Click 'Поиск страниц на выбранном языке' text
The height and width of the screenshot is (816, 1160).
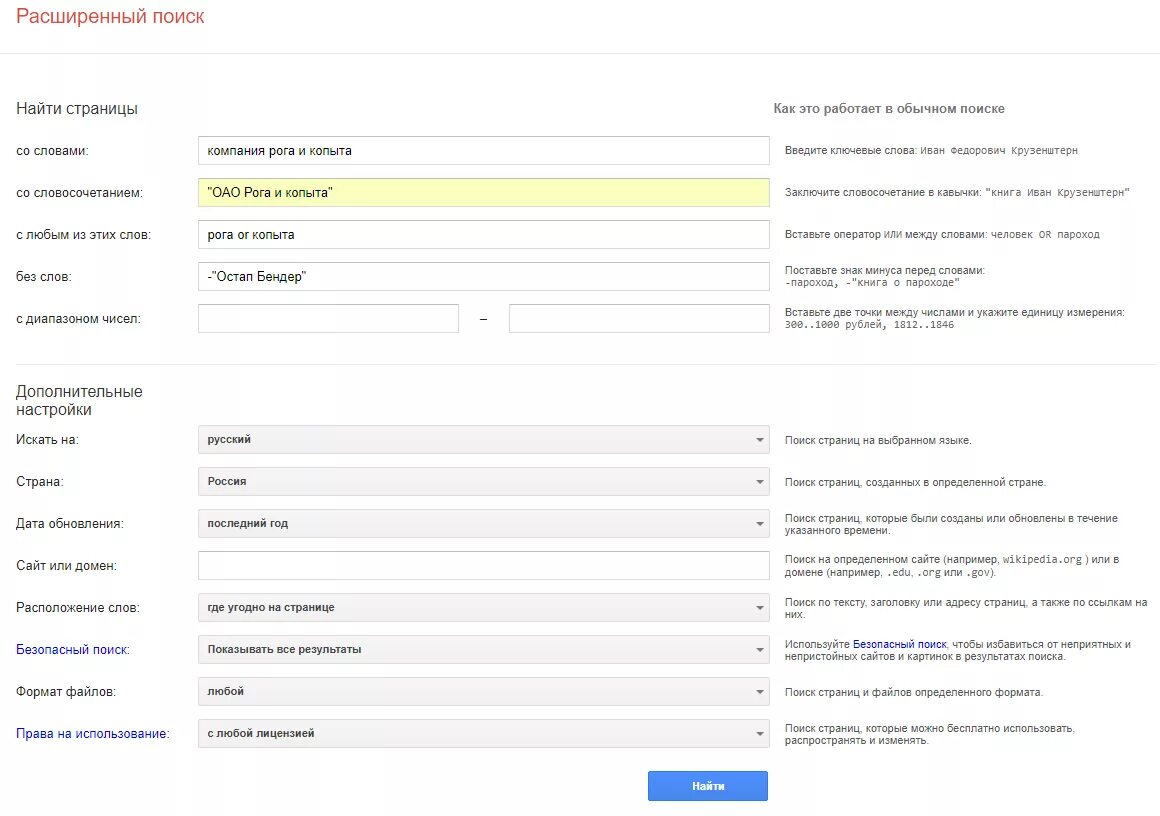point(878,440)
